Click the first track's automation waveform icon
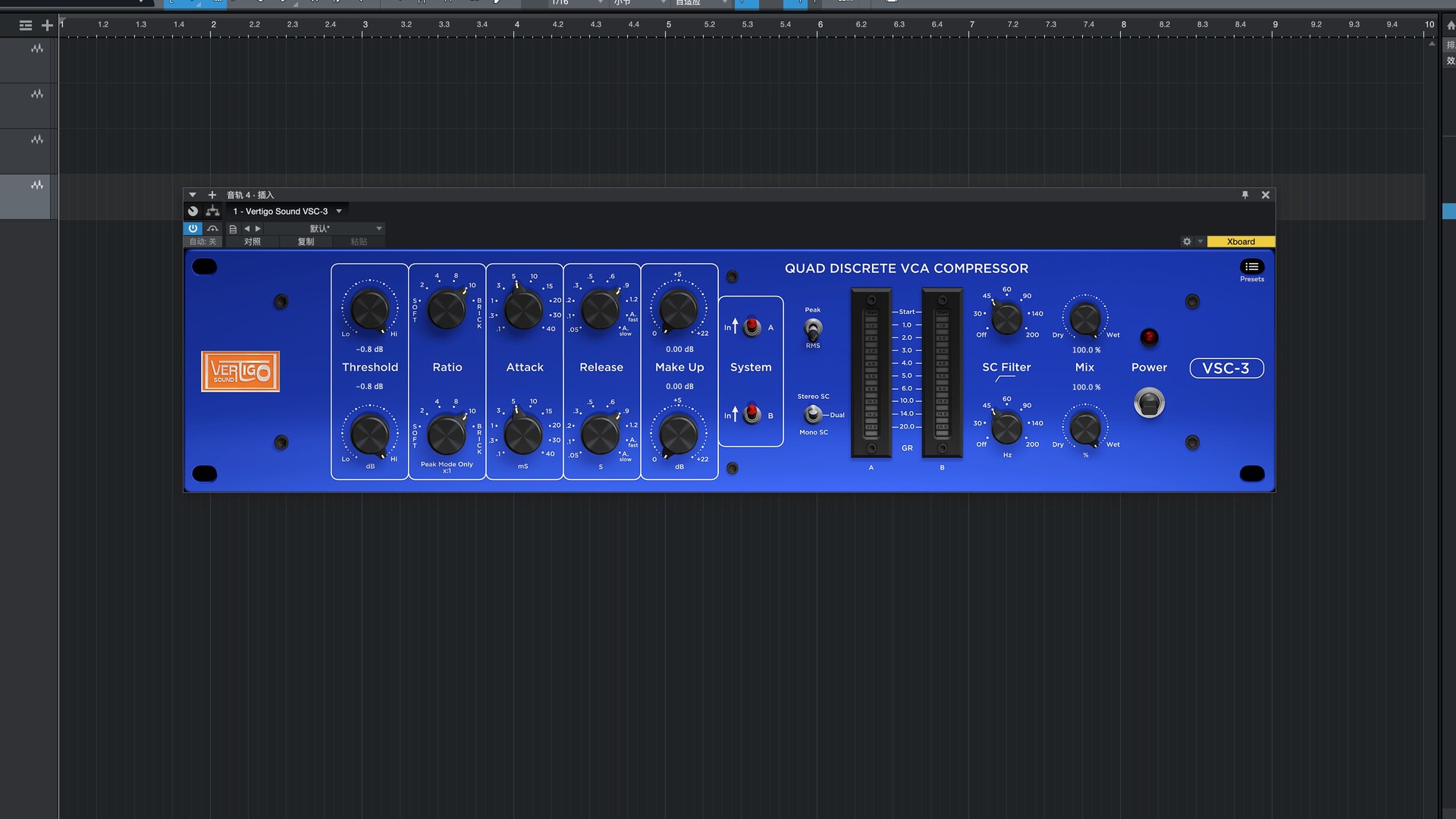The height and width of the screenshot is (819, 1456). pyautogui.click(x=37, y=49)
